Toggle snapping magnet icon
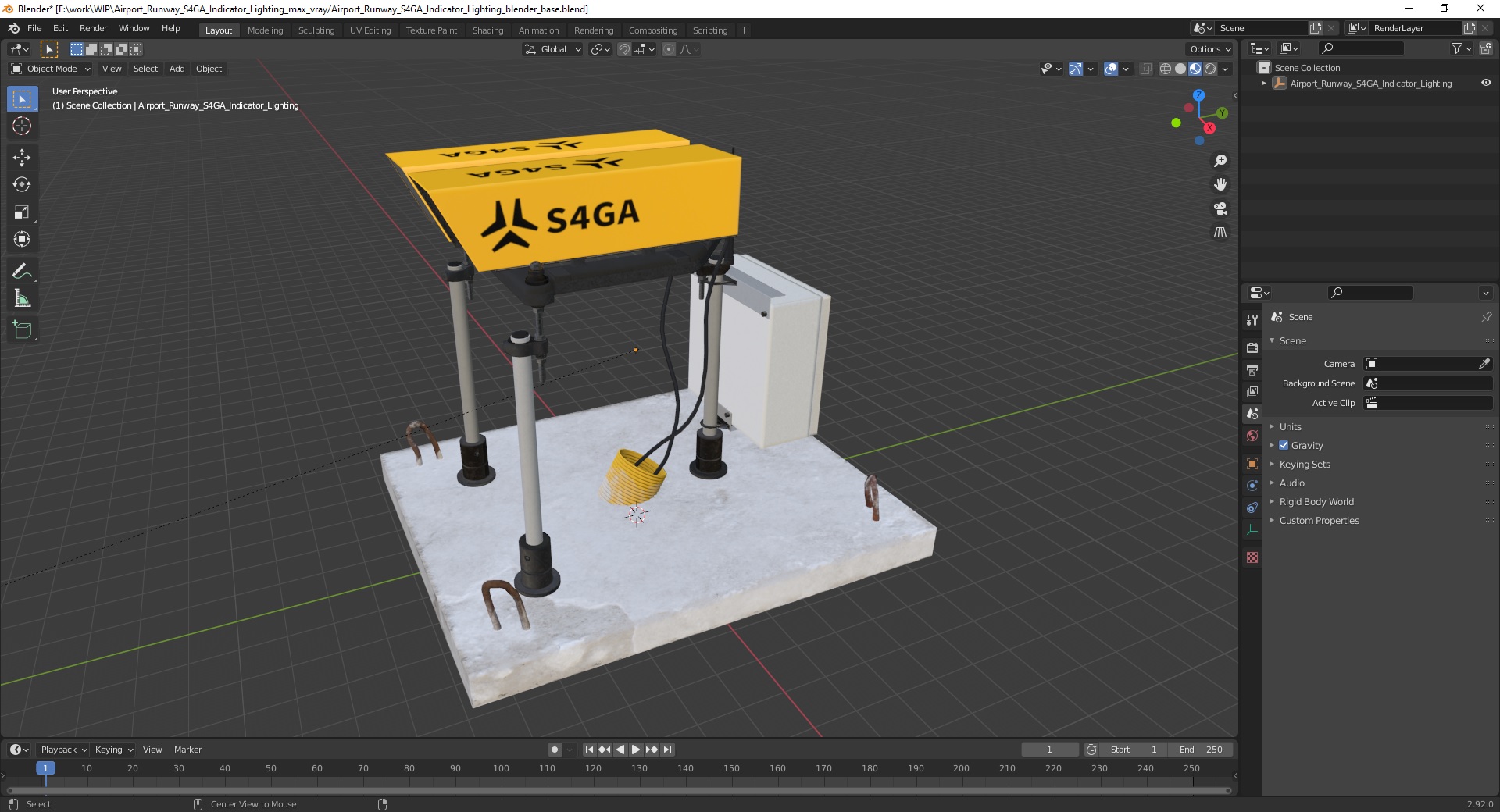 (624, 49)
